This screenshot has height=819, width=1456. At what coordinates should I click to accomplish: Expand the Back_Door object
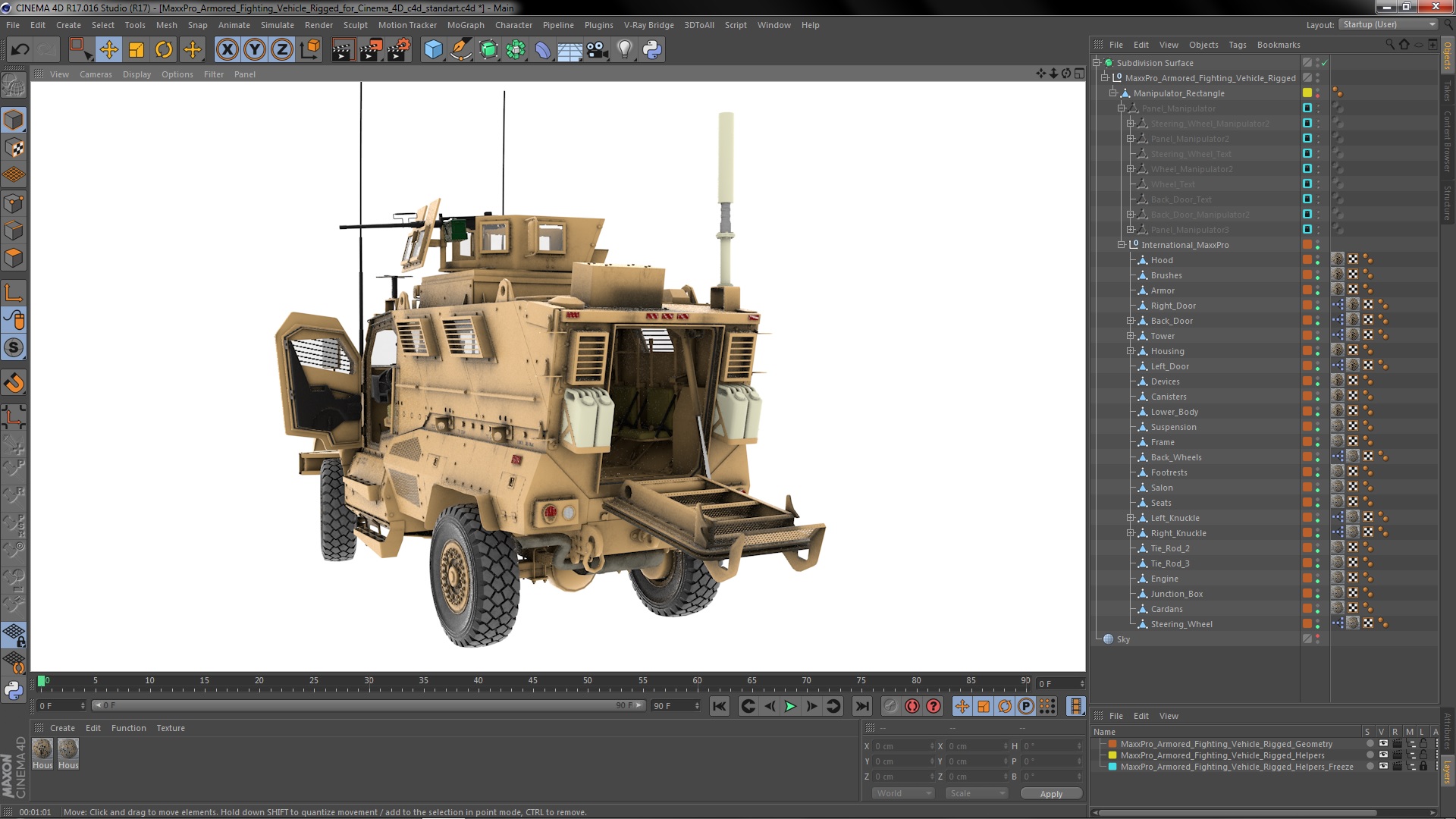1130,321
